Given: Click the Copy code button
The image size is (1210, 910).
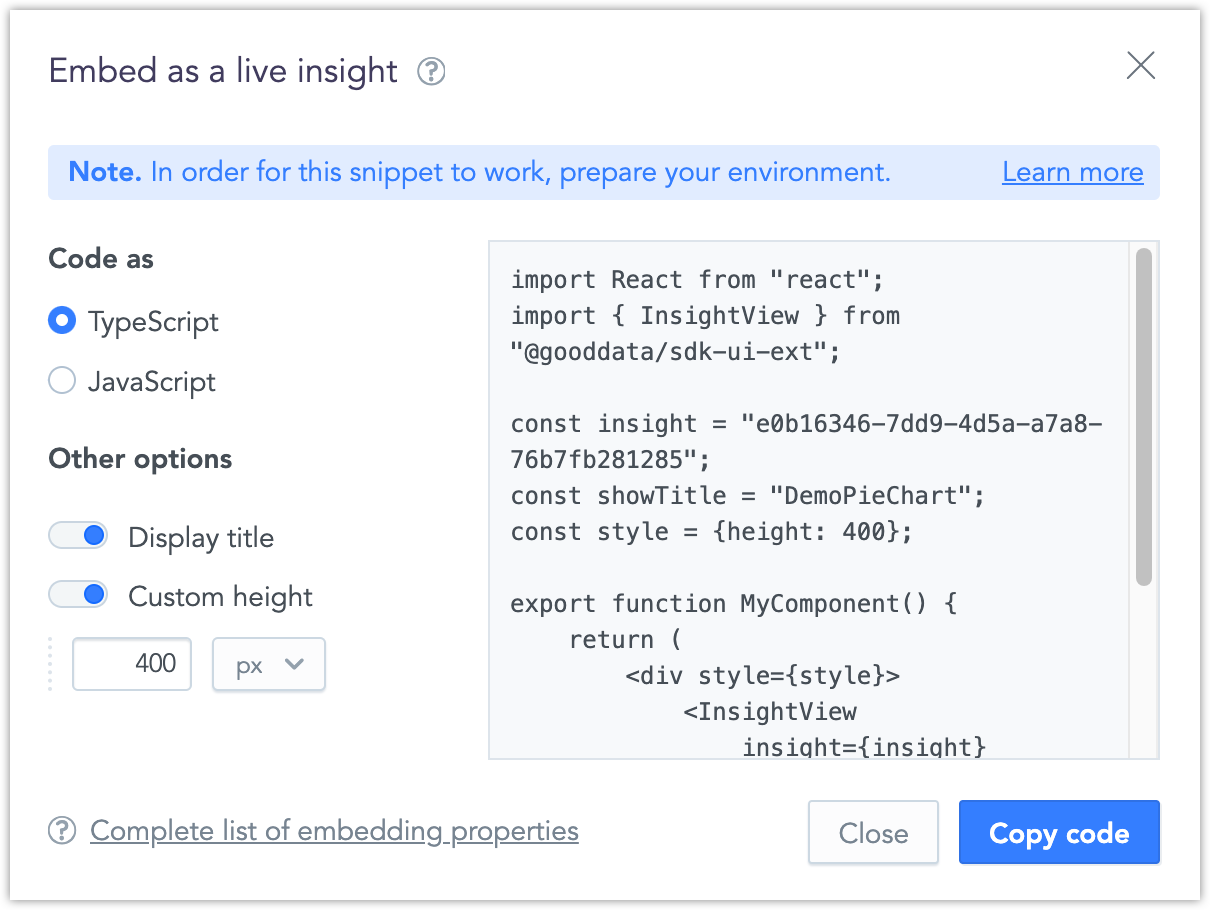Looking at the screenshot, I should coord(1059,832).
